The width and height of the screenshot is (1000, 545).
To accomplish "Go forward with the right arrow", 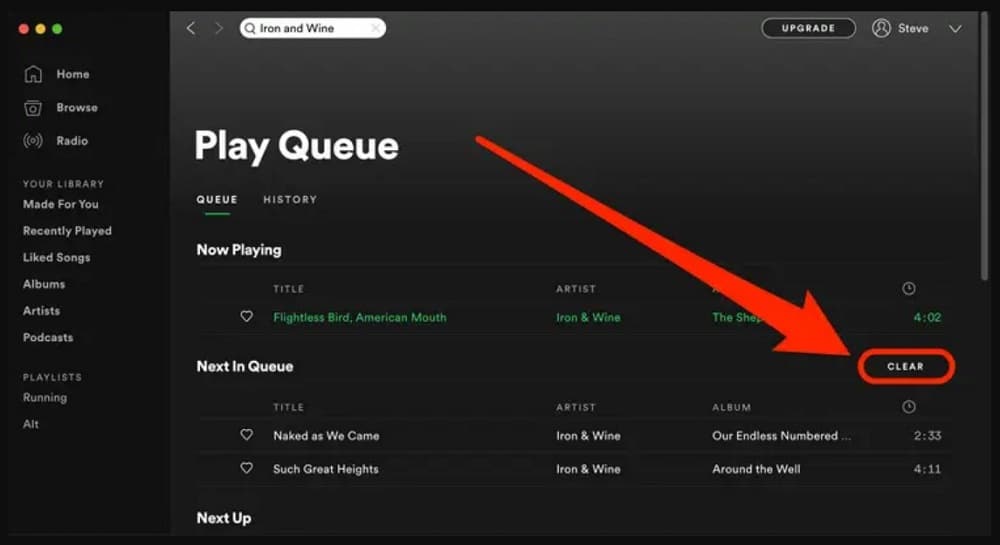I will pos(219,28).
